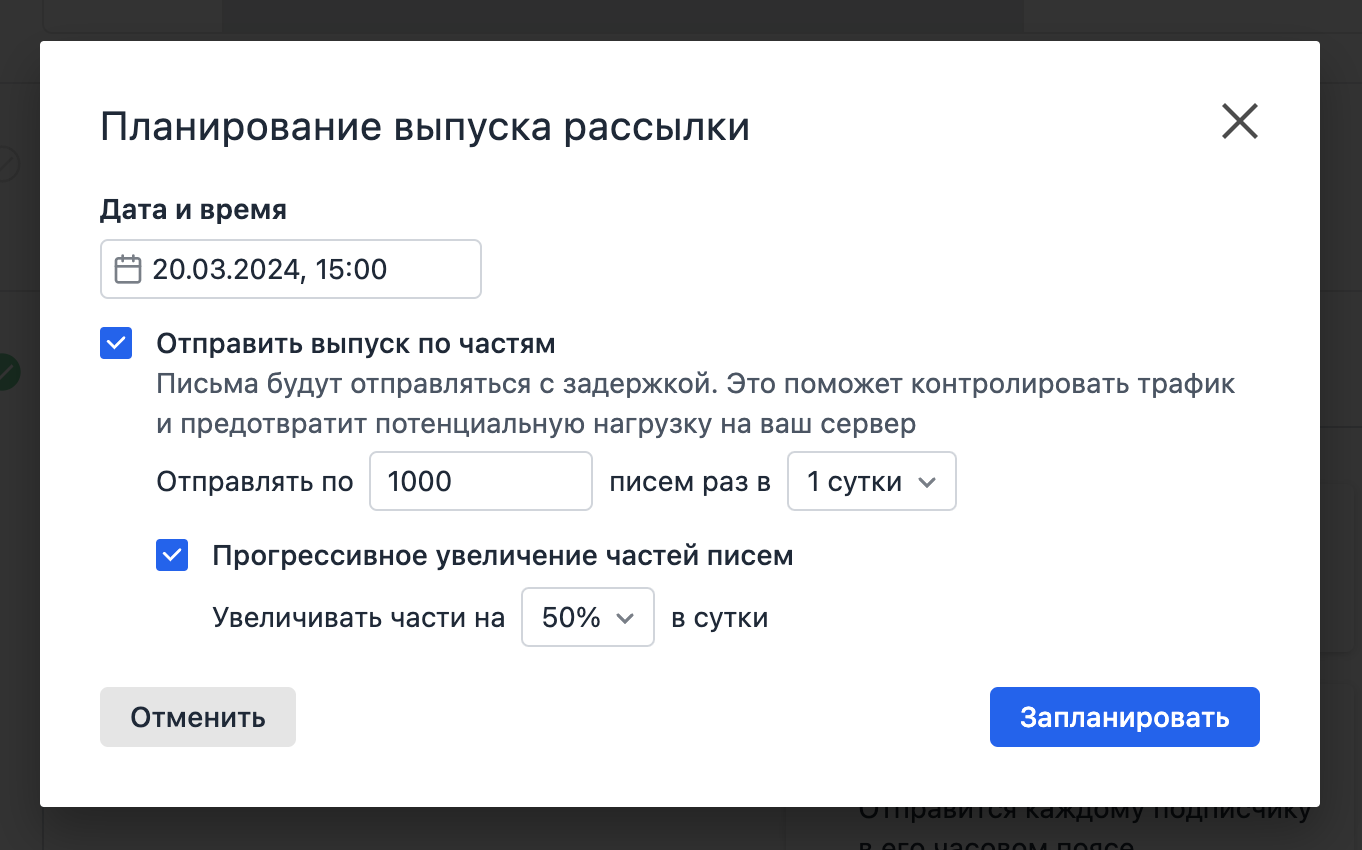Click the Планирование выпуска рассылки title
The width and height of the screenshot is (1362, 850).
coord(424,125)
